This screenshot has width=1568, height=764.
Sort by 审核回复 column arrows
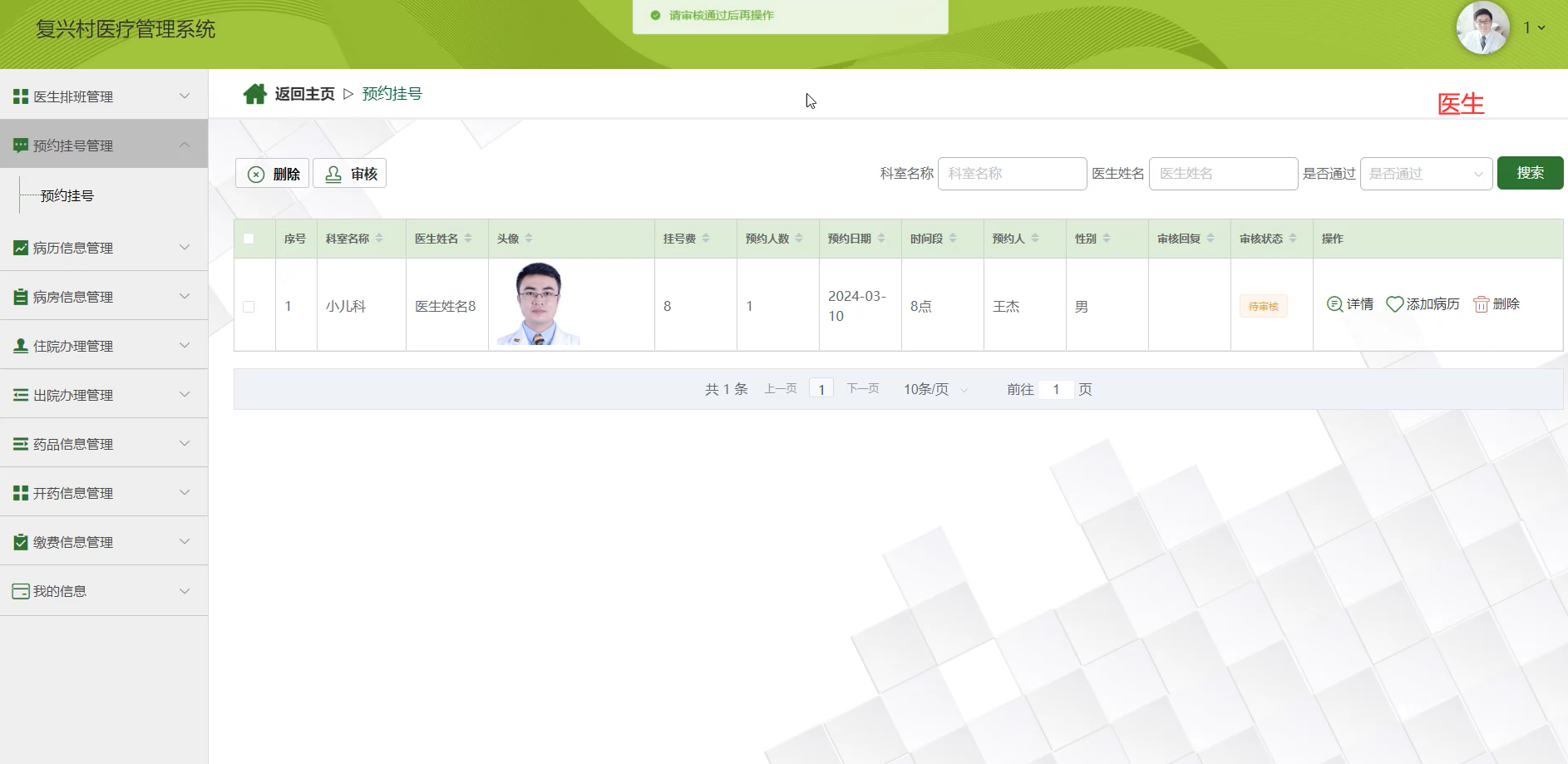1211,239
